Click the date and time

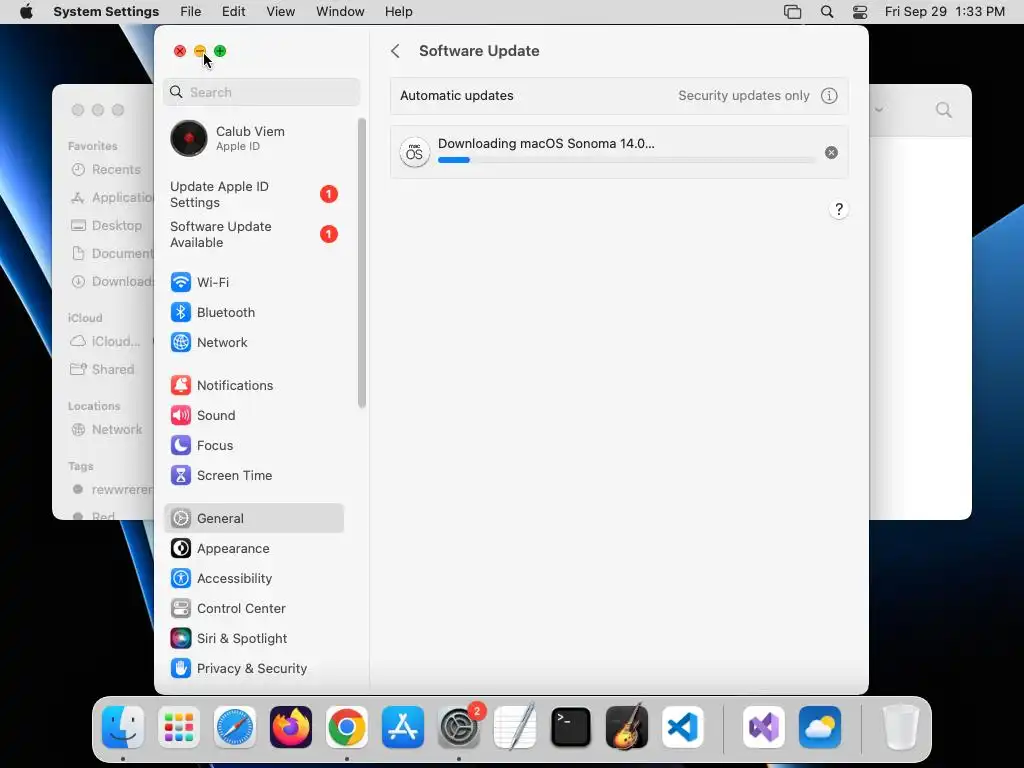coord(944,12)
